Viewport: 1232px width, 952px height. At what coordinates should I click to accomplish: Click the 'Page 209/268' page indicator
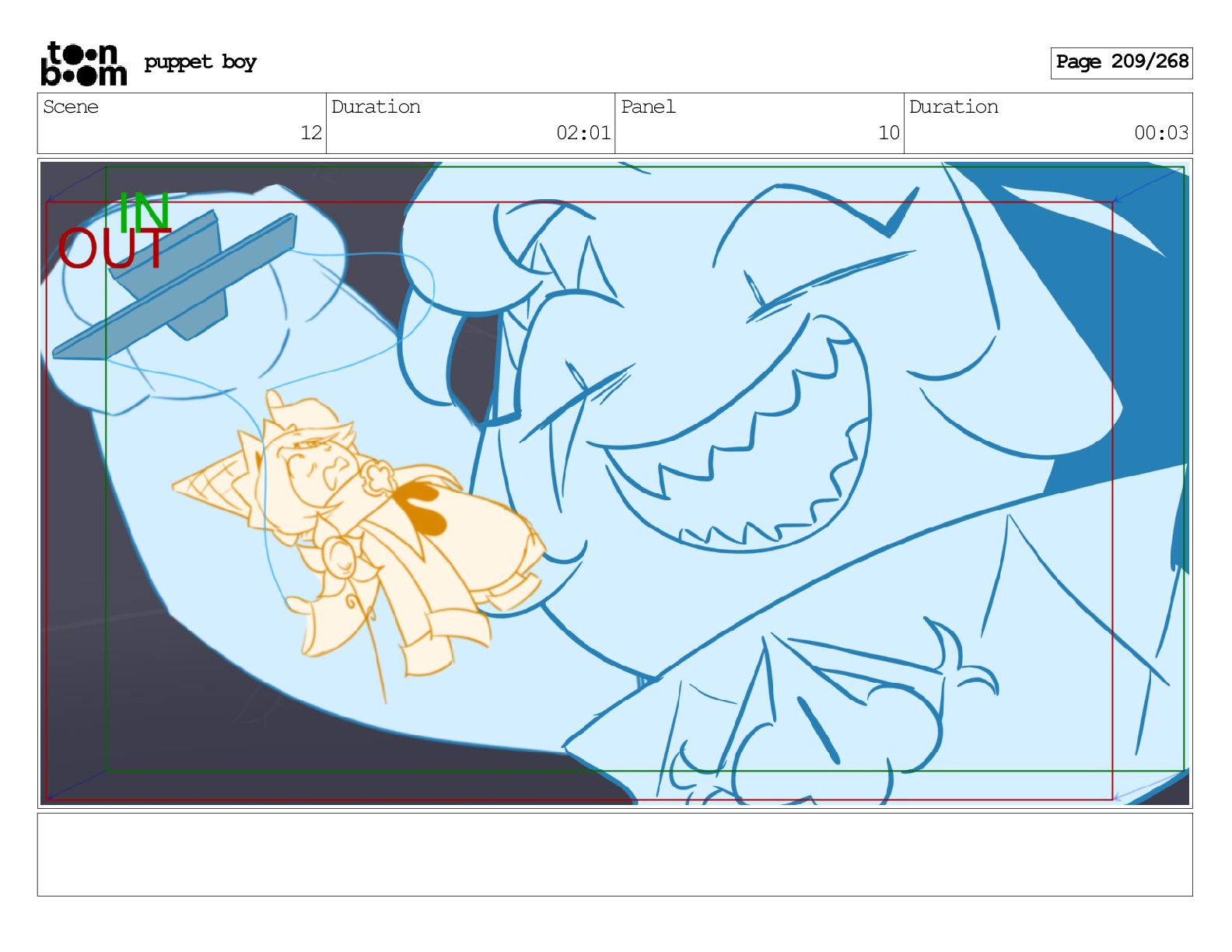(1122, 62)
